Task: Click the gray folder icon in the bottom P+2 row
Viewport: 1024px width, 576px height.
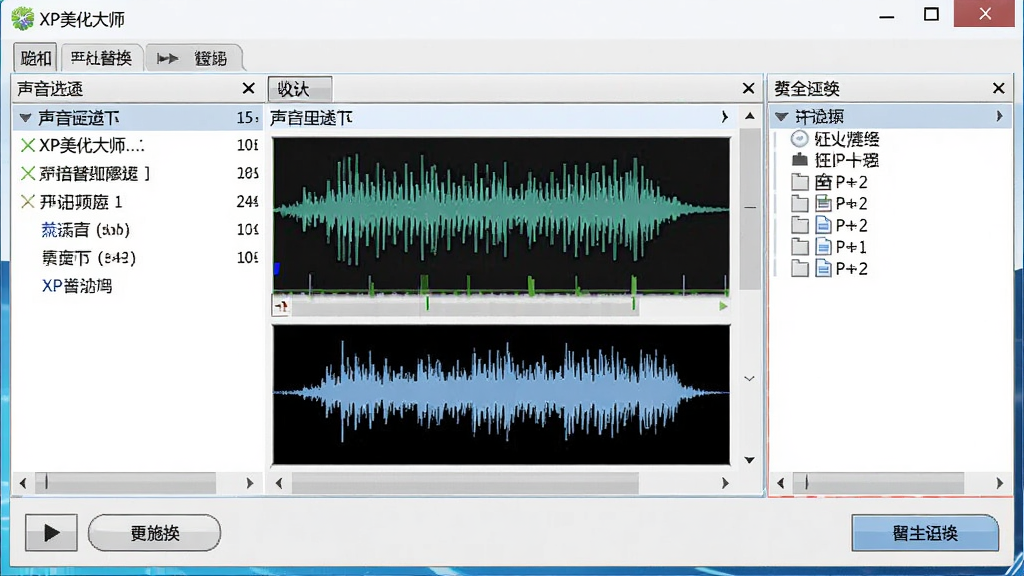Action: tap(800, 268)
